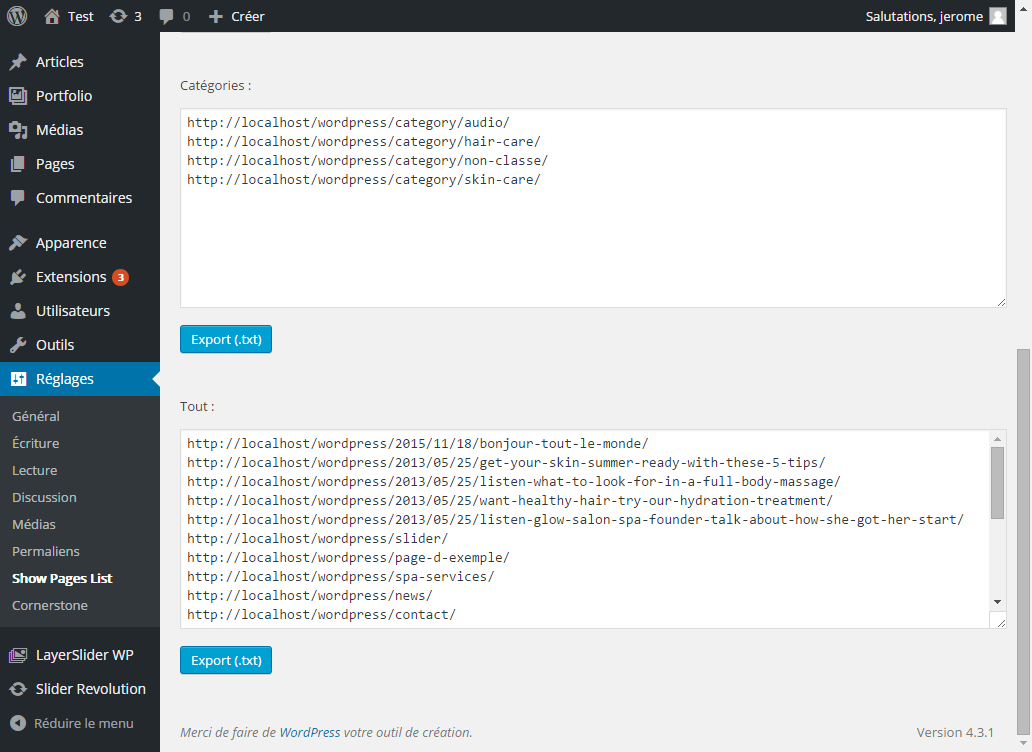This screenshot has height=752, width=1032.
Task: Click the user avatar next to jerome
Action: pyautogui.click(x=997, y=16)
